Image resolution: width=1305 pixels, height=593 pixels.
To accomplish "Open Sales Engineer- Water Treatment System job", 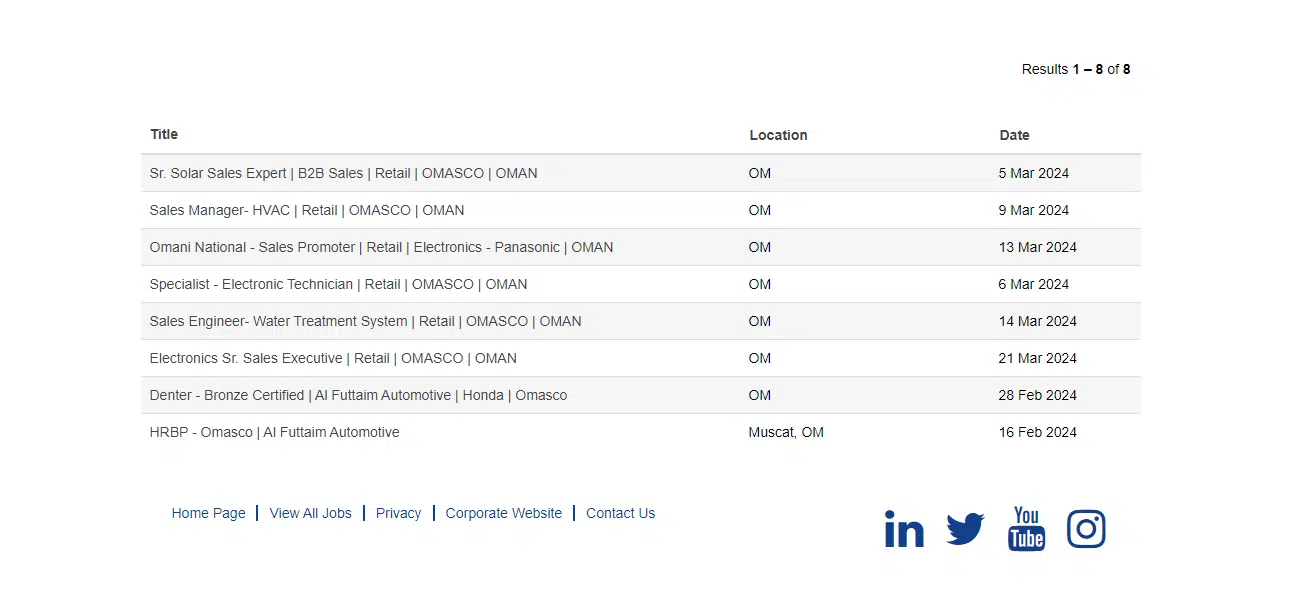I will pos(365,321).
